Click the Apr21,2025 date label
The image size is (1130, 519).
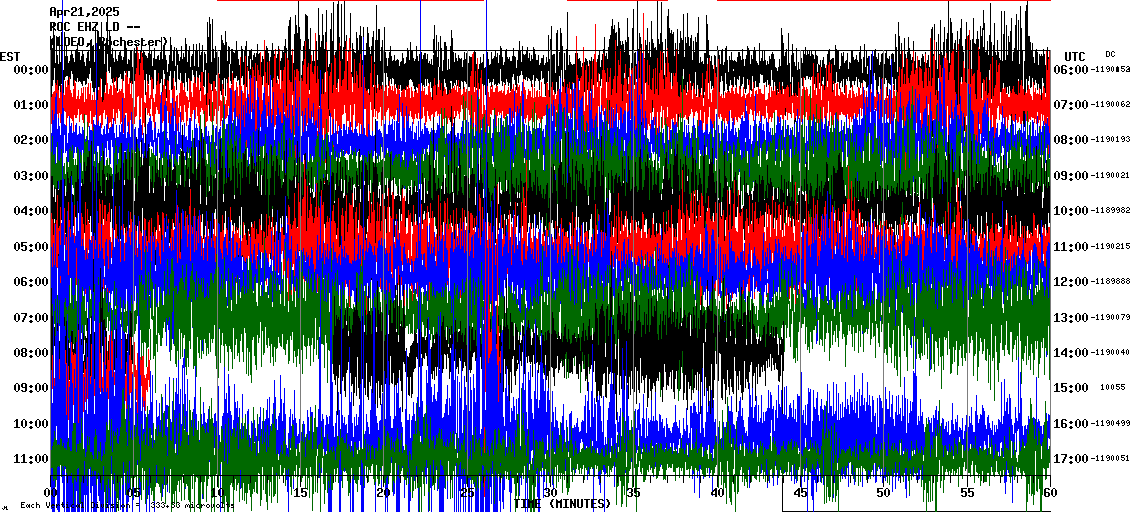point(84,12)
